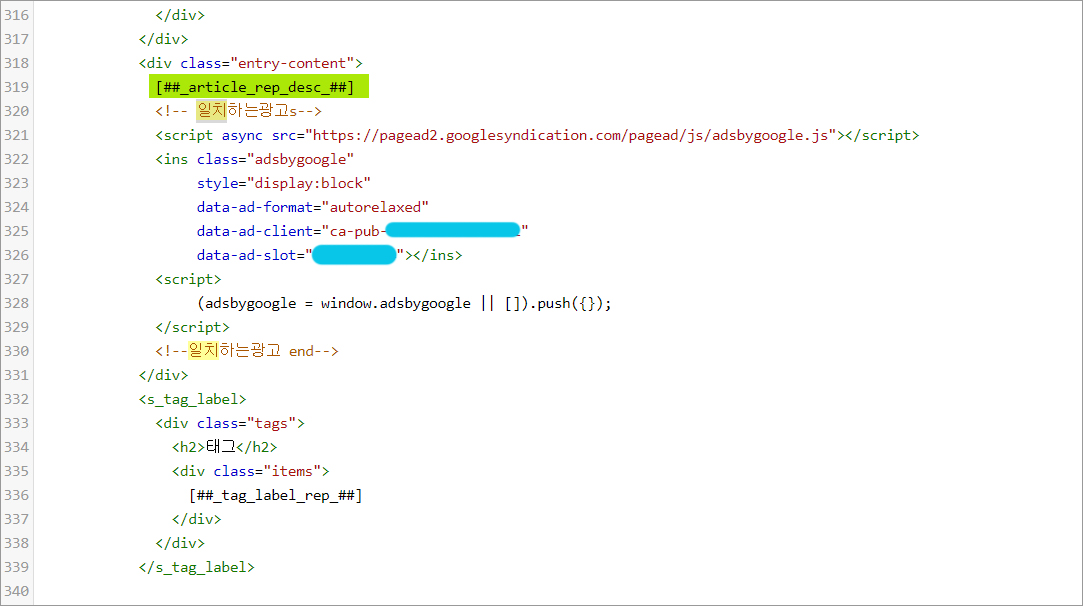Viewport: 1083px width, 606px height.
Task: Click the closing </div> on line 316
Action: pos(180,15)
